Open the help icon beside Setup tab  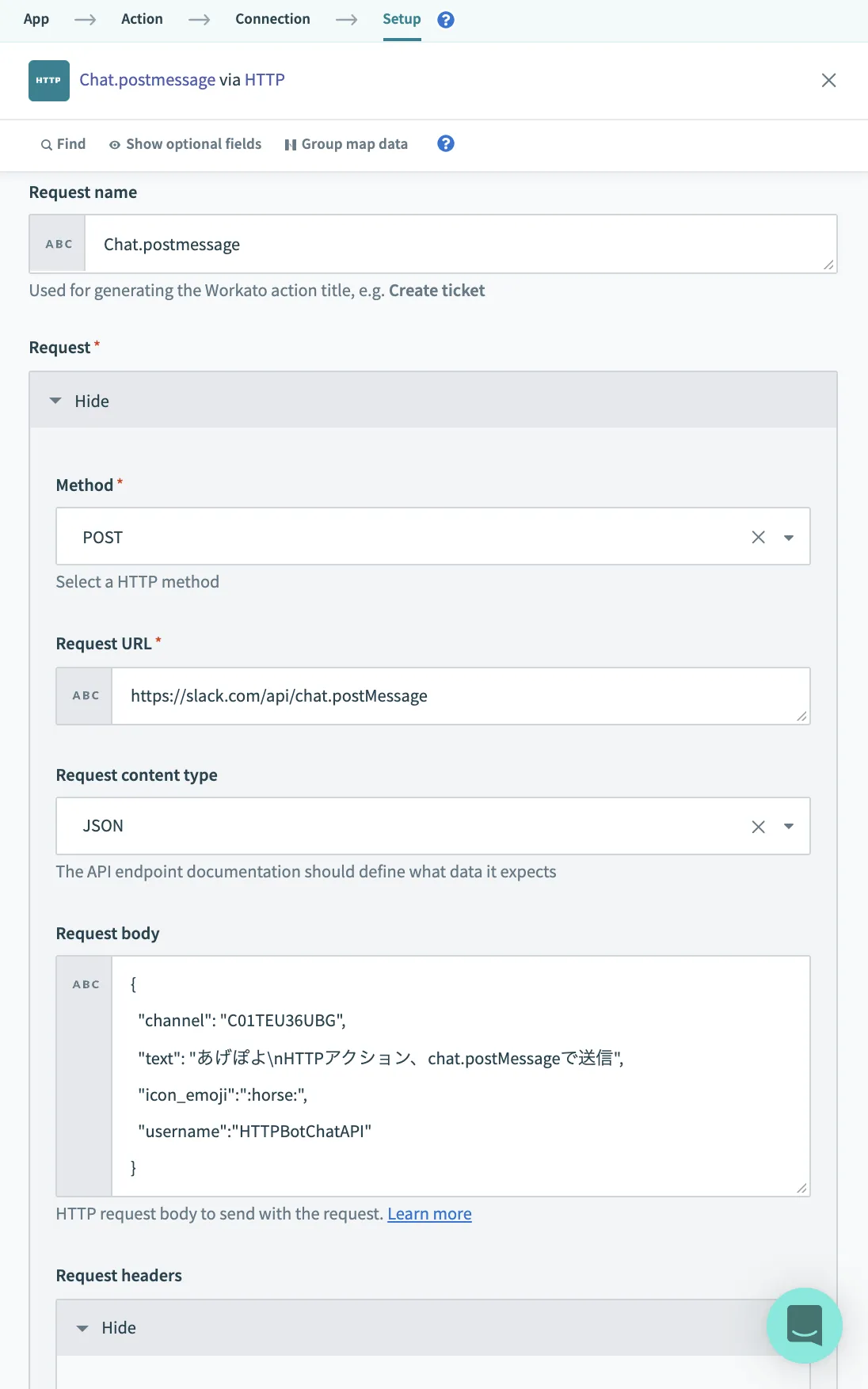[x=446, y=20]
